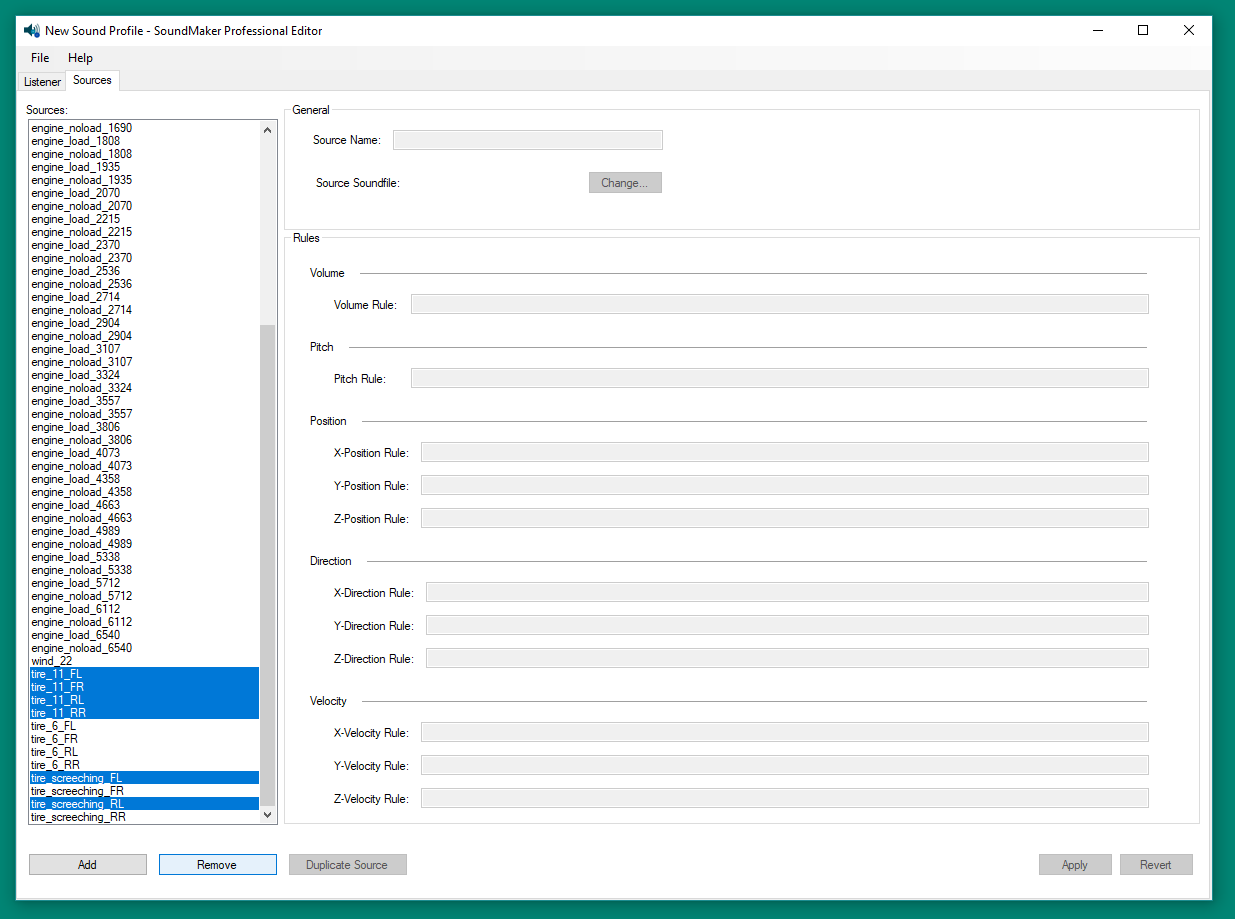Click the SoundMaker speaker icon in title bar
This screenshot has height=919, width=1235.
click(31, 30)
